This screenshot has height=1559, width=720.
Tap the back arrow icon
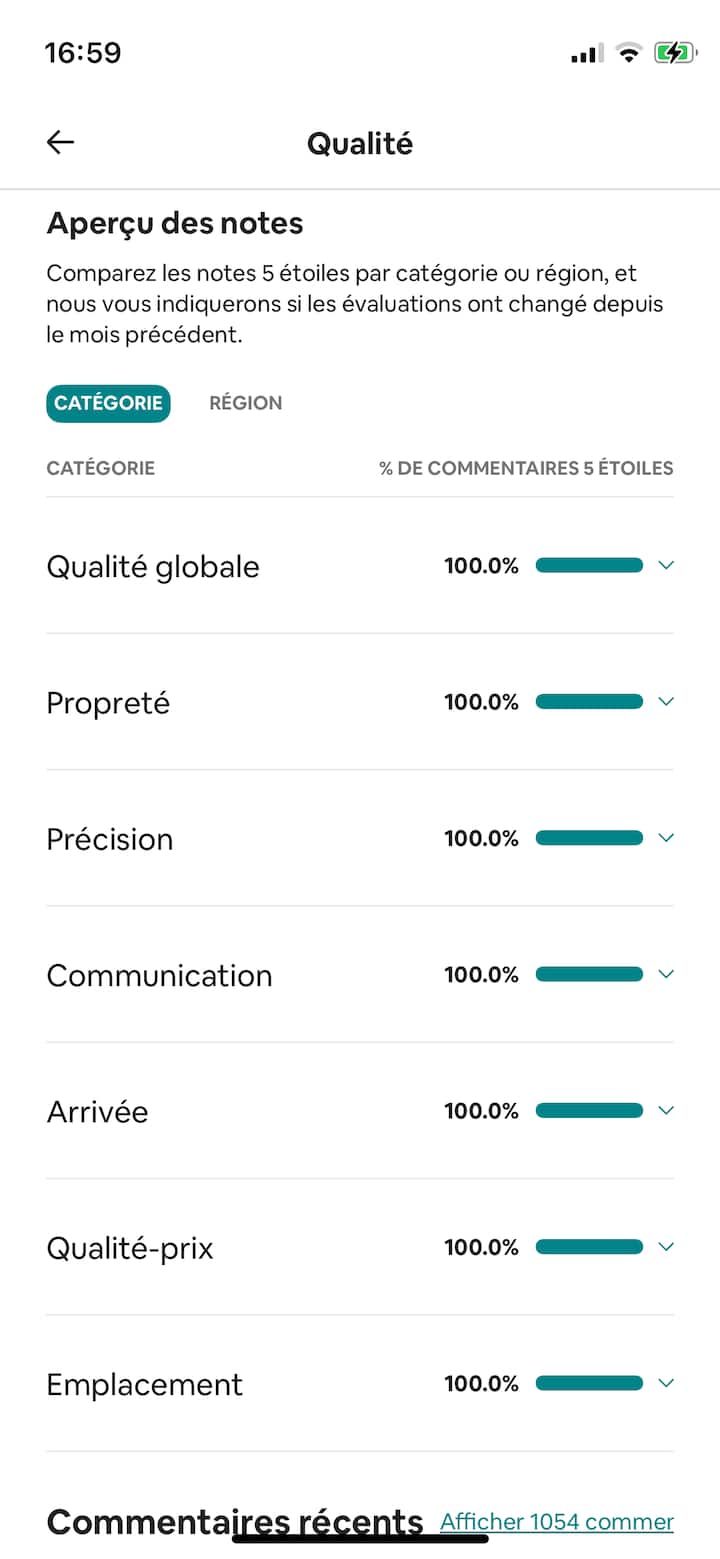pos(61,143)
